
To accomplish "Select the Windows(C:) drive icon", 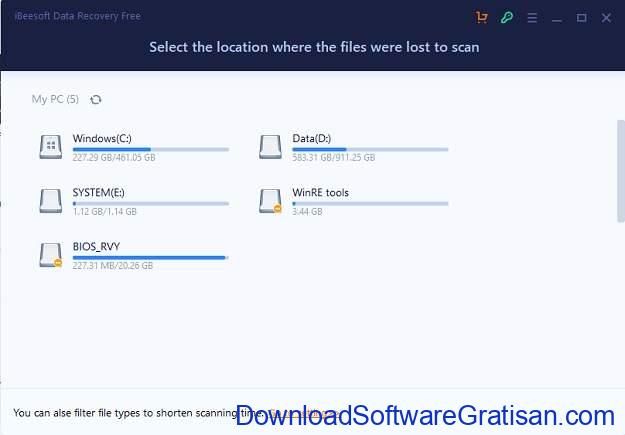I will click(x=51, y=147).
